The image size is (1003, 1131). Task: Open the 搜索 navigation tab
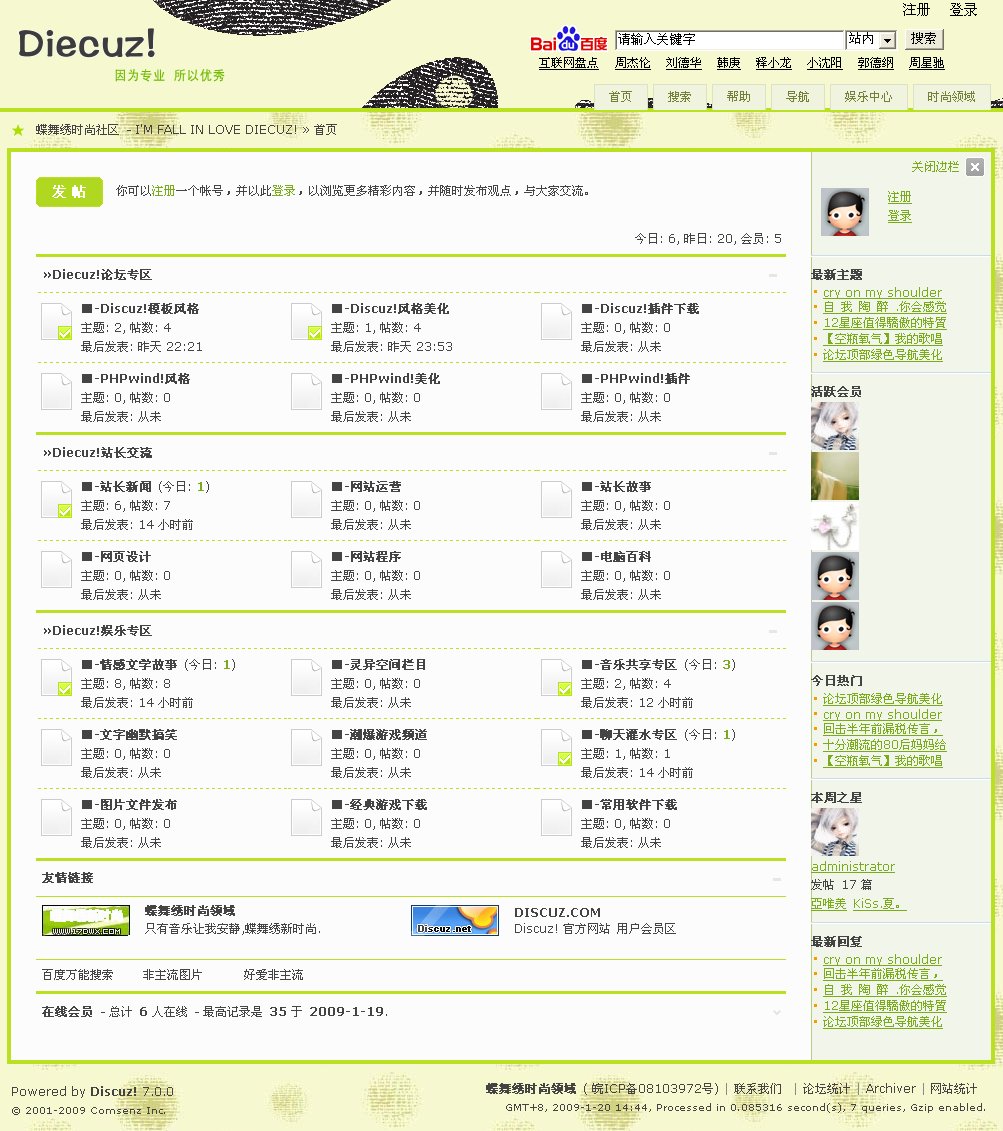[x=679, y=97]
